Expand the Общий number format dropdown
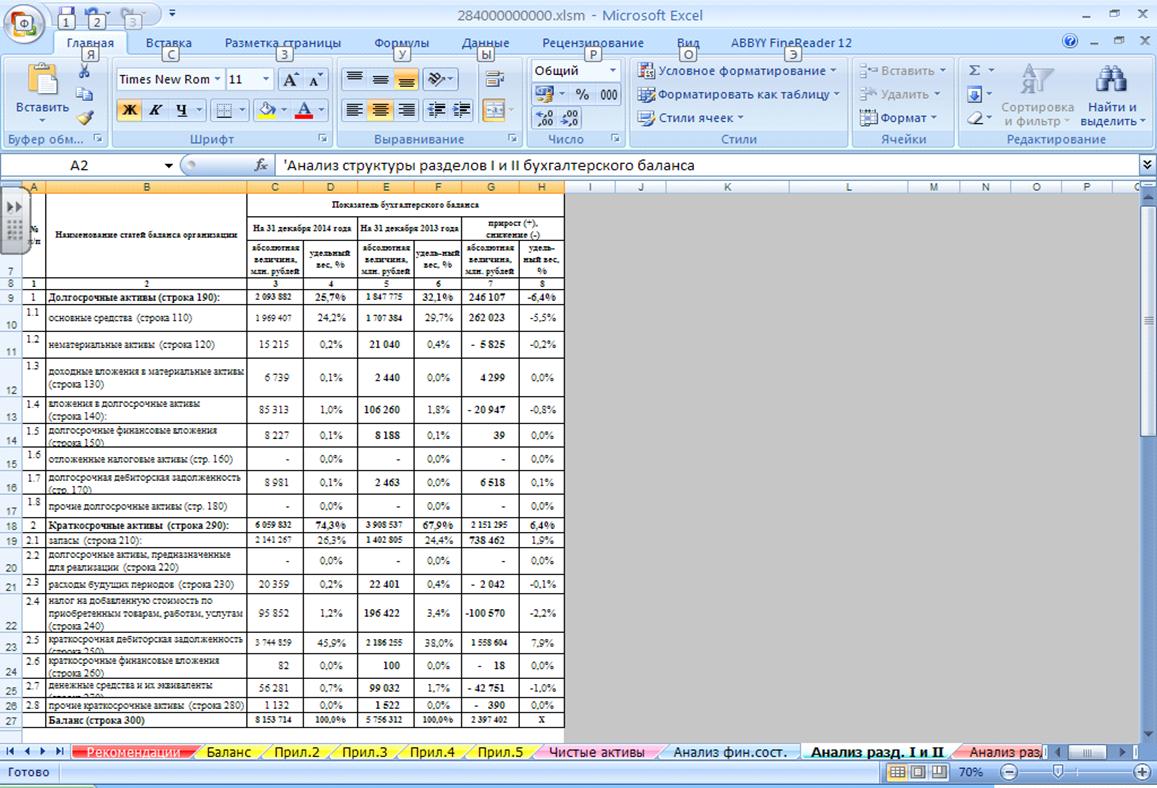The width and height of the screenshot is (1157, 788). 612,71
